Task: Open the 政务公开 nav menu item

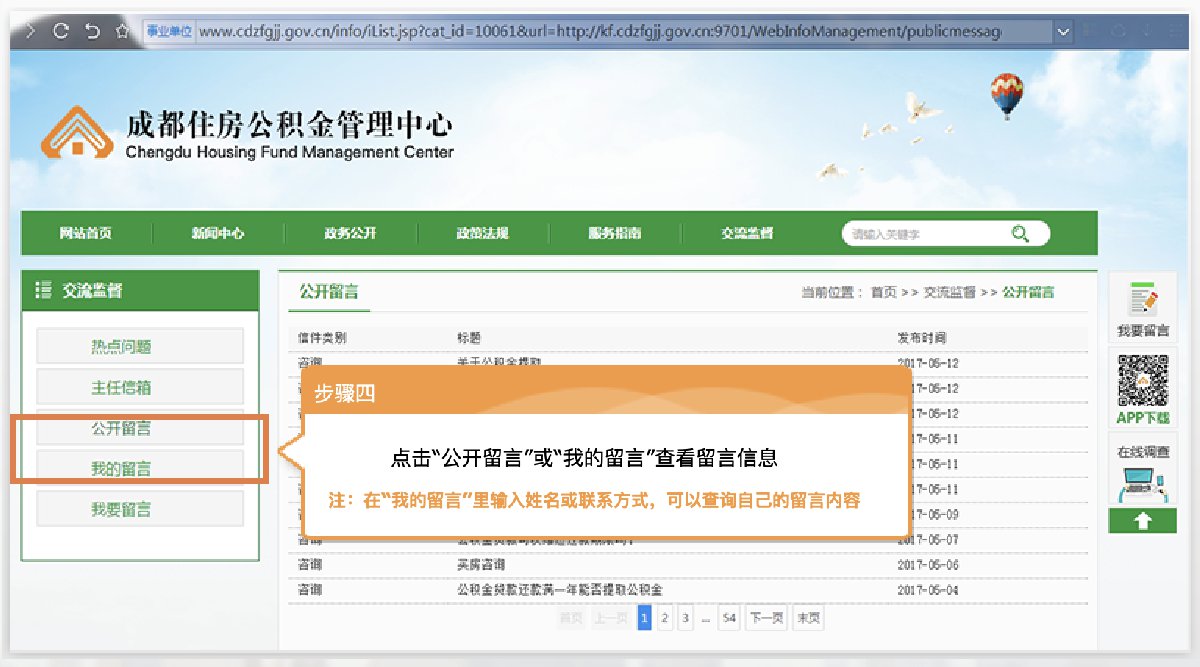Action: click(x=350, y=233)
